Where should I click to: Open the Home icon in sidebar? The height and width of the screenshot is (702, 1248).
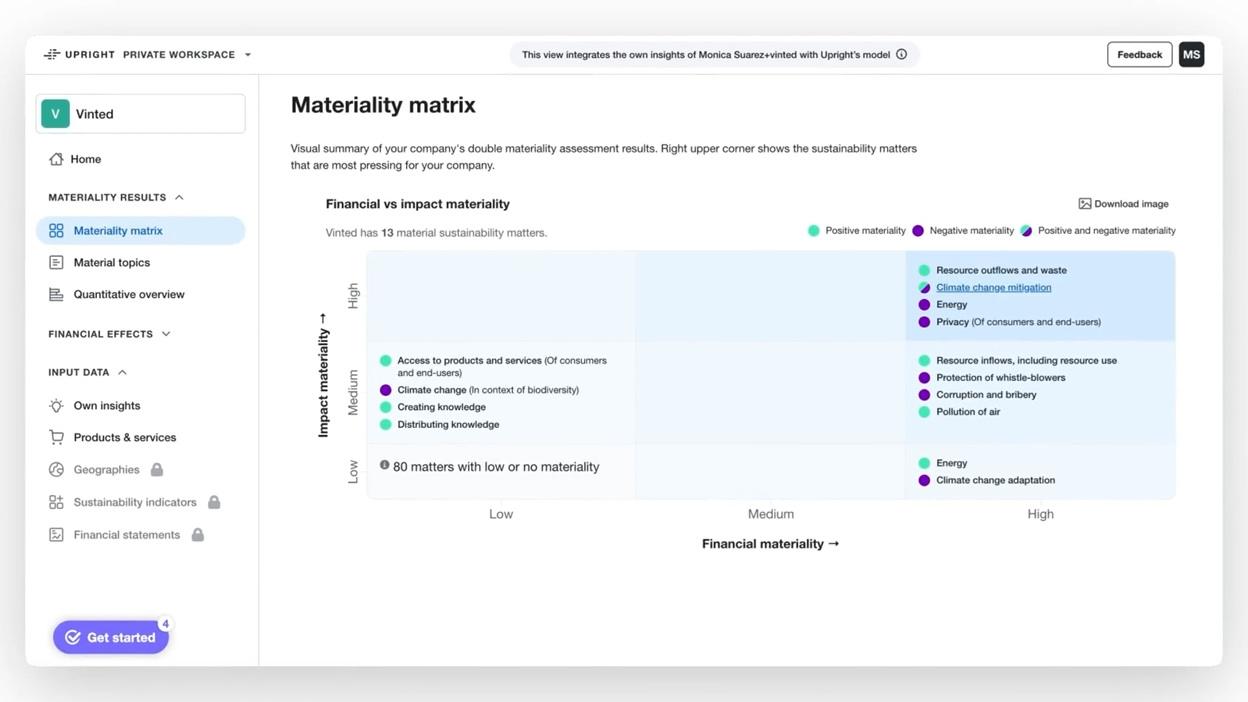tap(58, 158)
